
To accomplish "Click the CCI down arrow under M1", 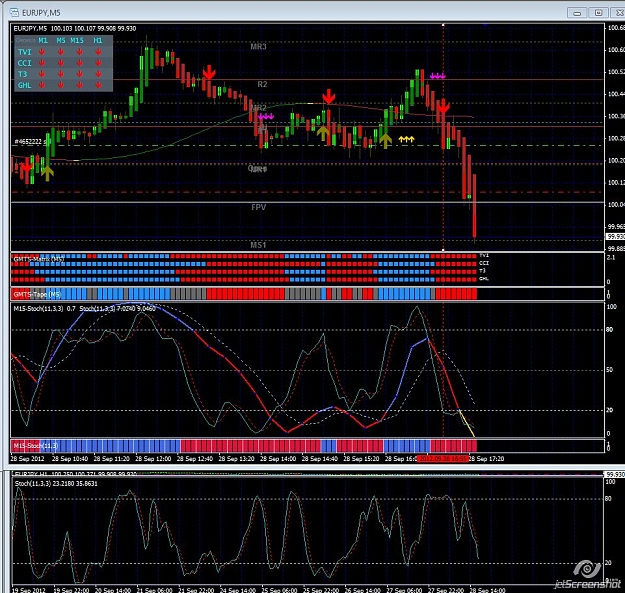I will [42, 63].
